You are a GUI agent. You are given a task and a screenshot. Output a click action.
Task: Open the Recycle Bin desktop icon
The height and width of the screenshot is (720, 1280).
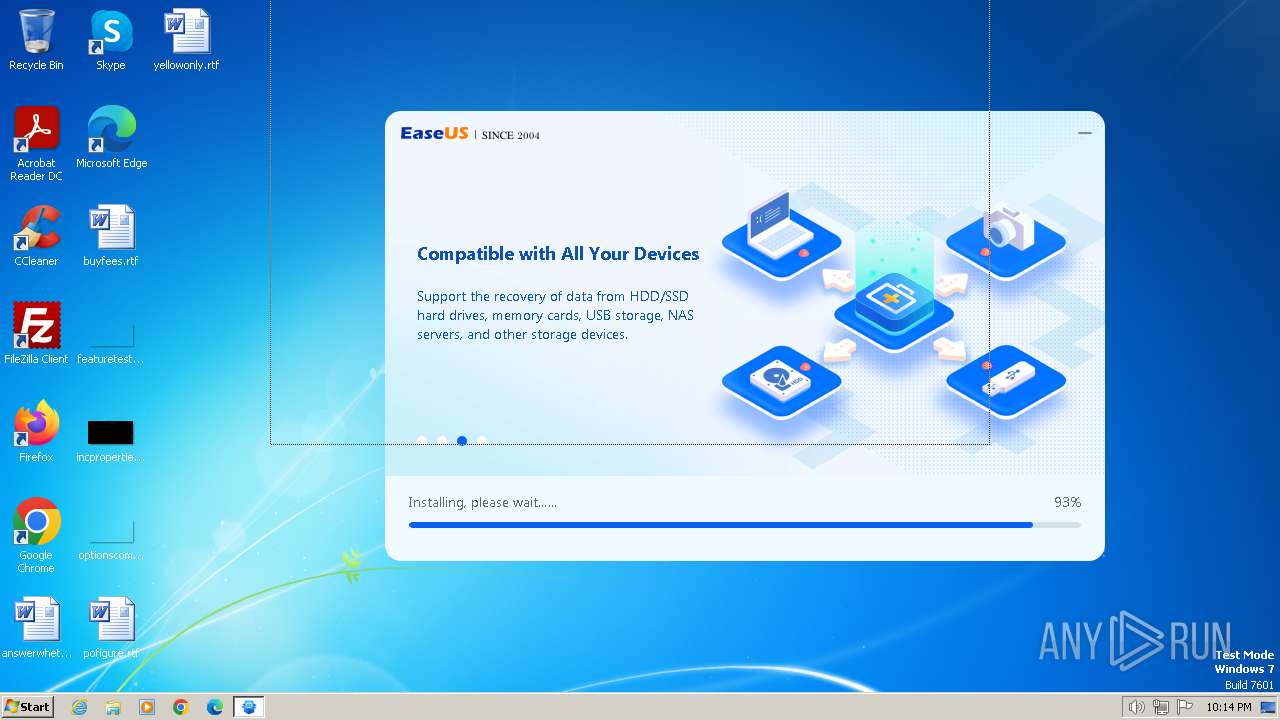point(36,40)
